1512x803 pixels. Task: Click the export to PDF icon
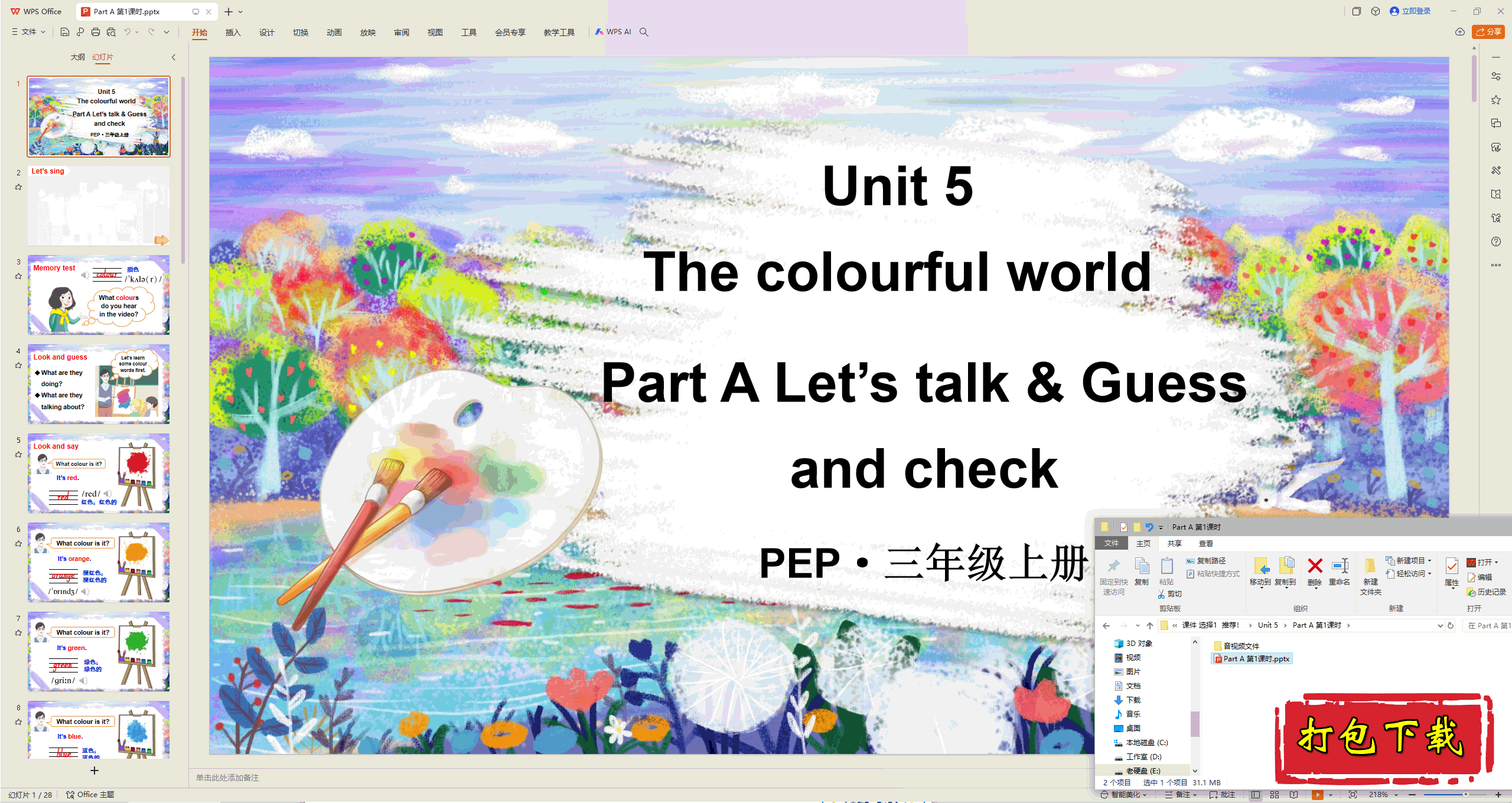click(80, 32)
